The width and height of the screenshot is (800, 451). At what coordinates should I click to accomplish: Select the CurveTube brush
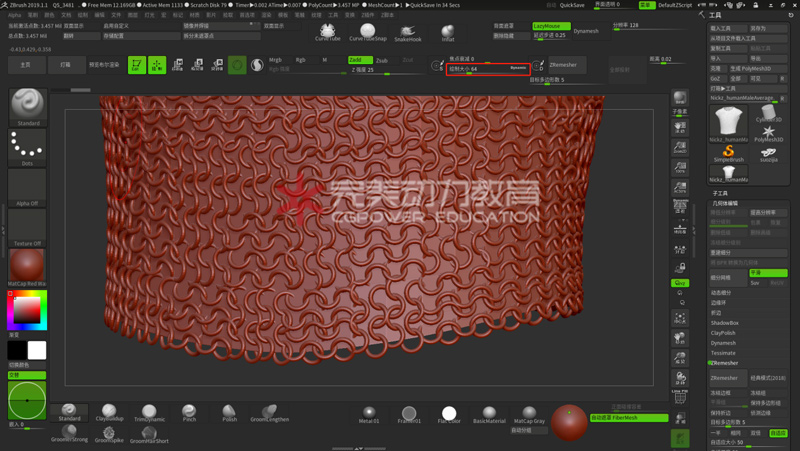327,32
